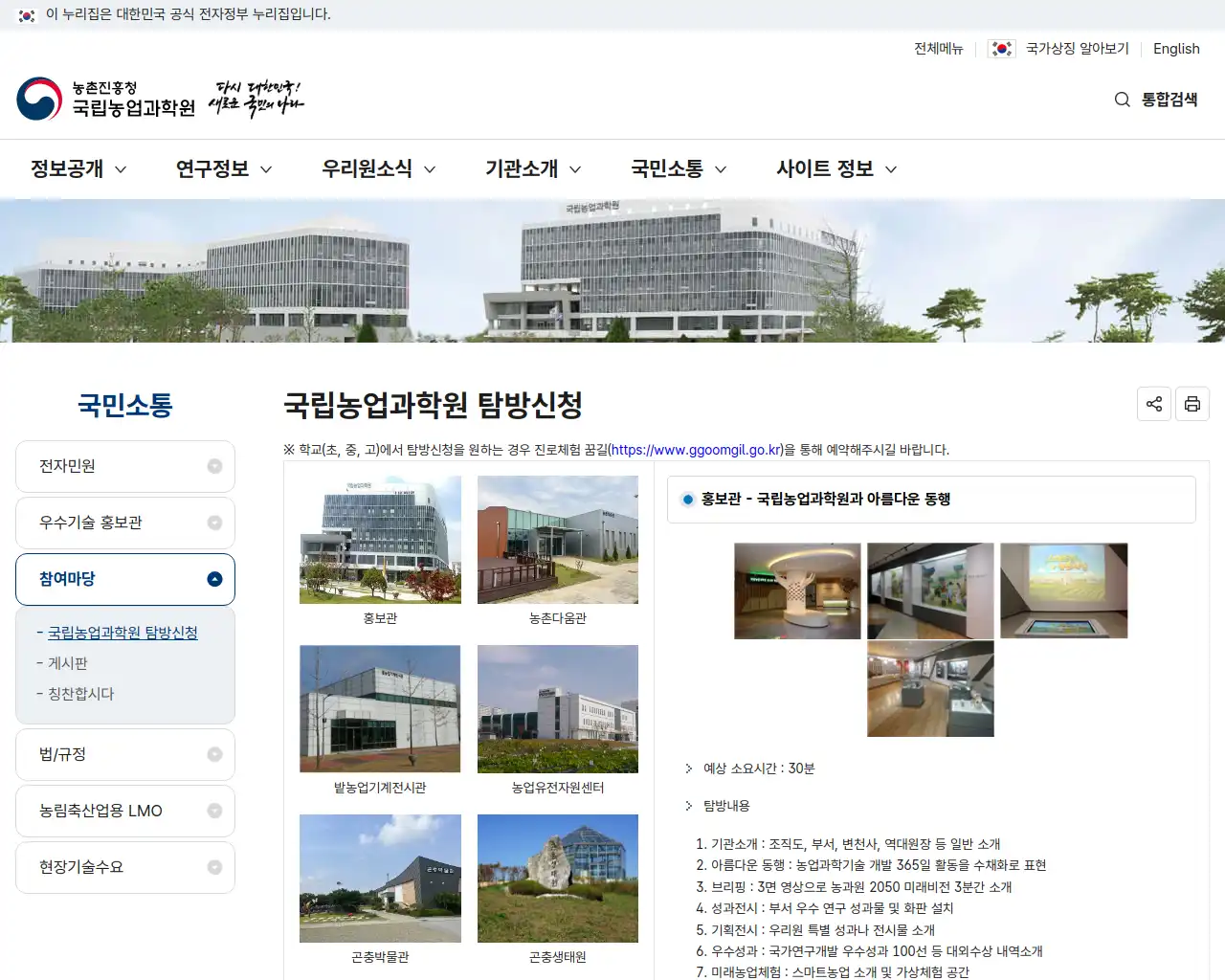Image resolution: width=1225 pixels, height=980 pixels.
Task: Expand the 정보공개 menu chevron
Action: point(121,169)
